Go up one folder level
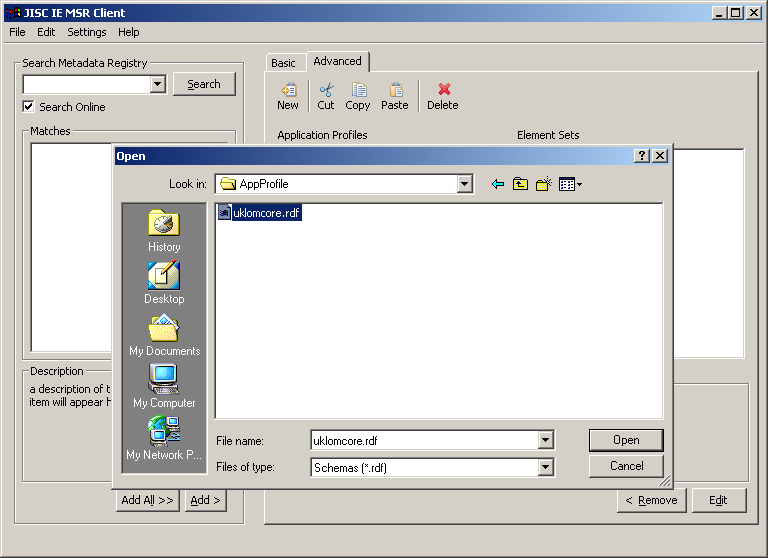 coord(520,184)
